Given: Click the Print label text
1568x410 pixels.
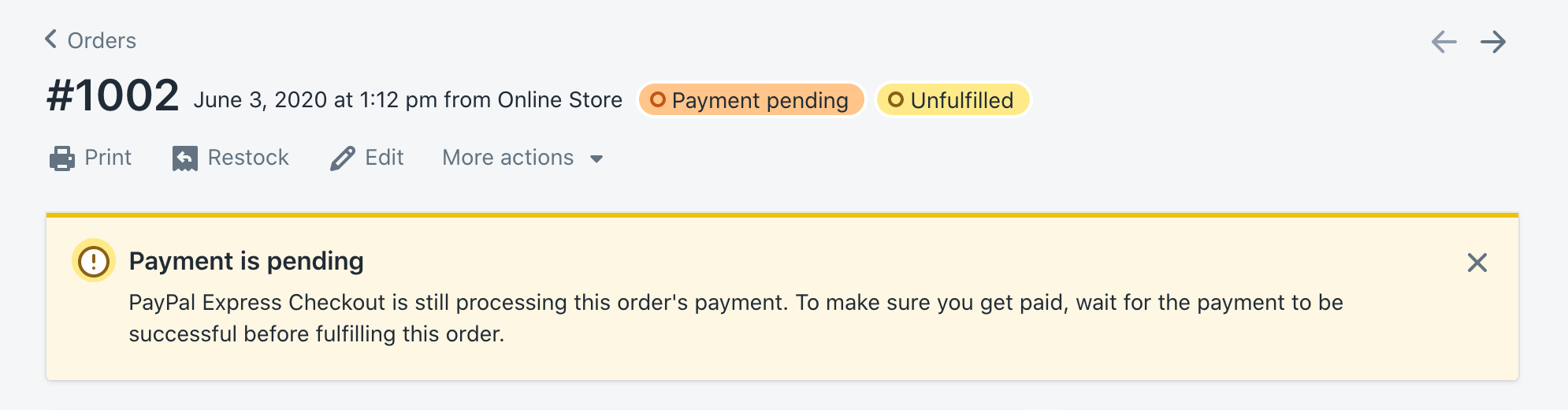Looking at the screenshot, I should click(x=108, y=158).
